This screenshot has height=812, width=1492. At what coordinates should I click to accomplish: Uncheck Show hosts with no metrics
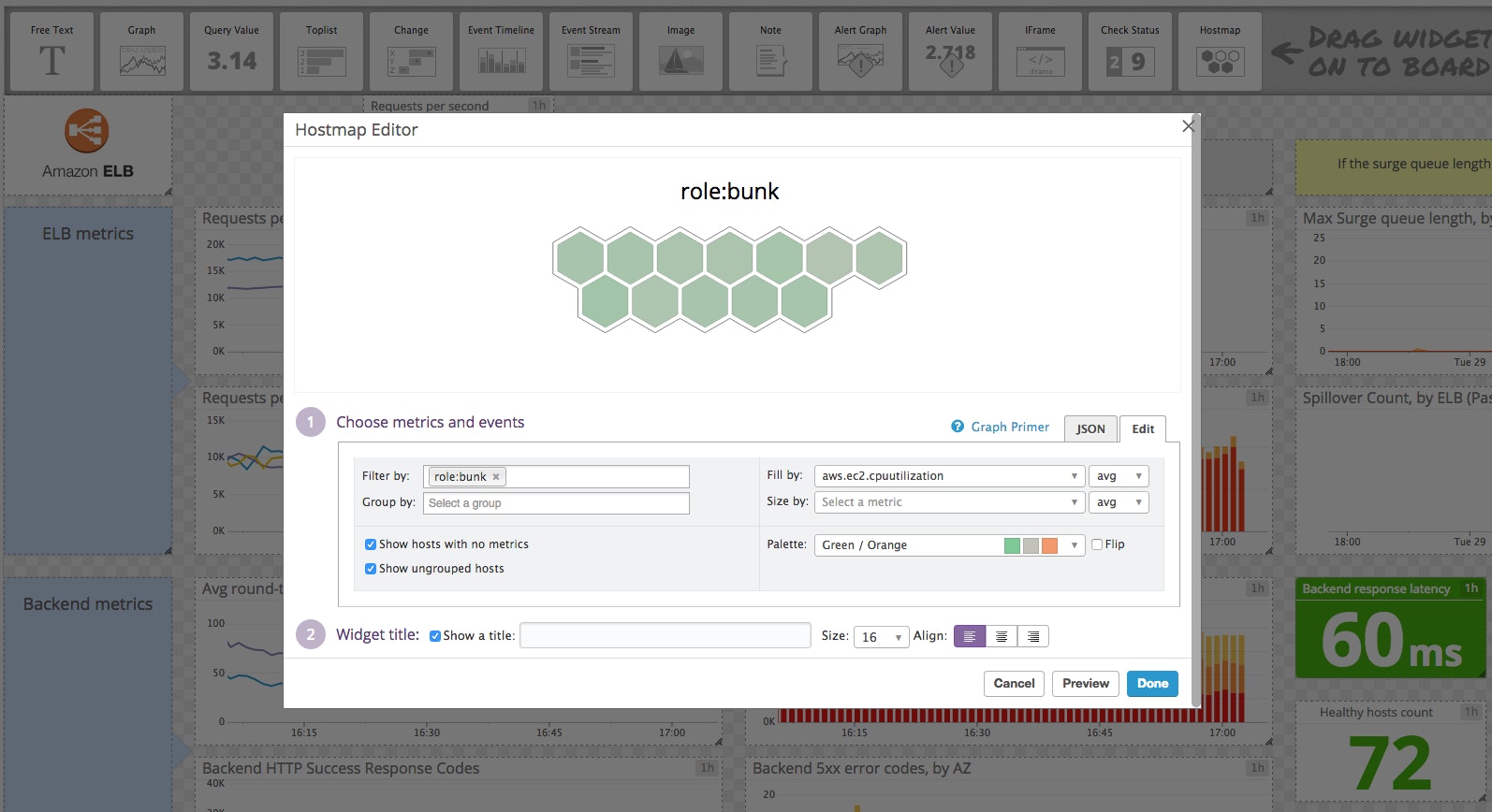pos(371,544)
